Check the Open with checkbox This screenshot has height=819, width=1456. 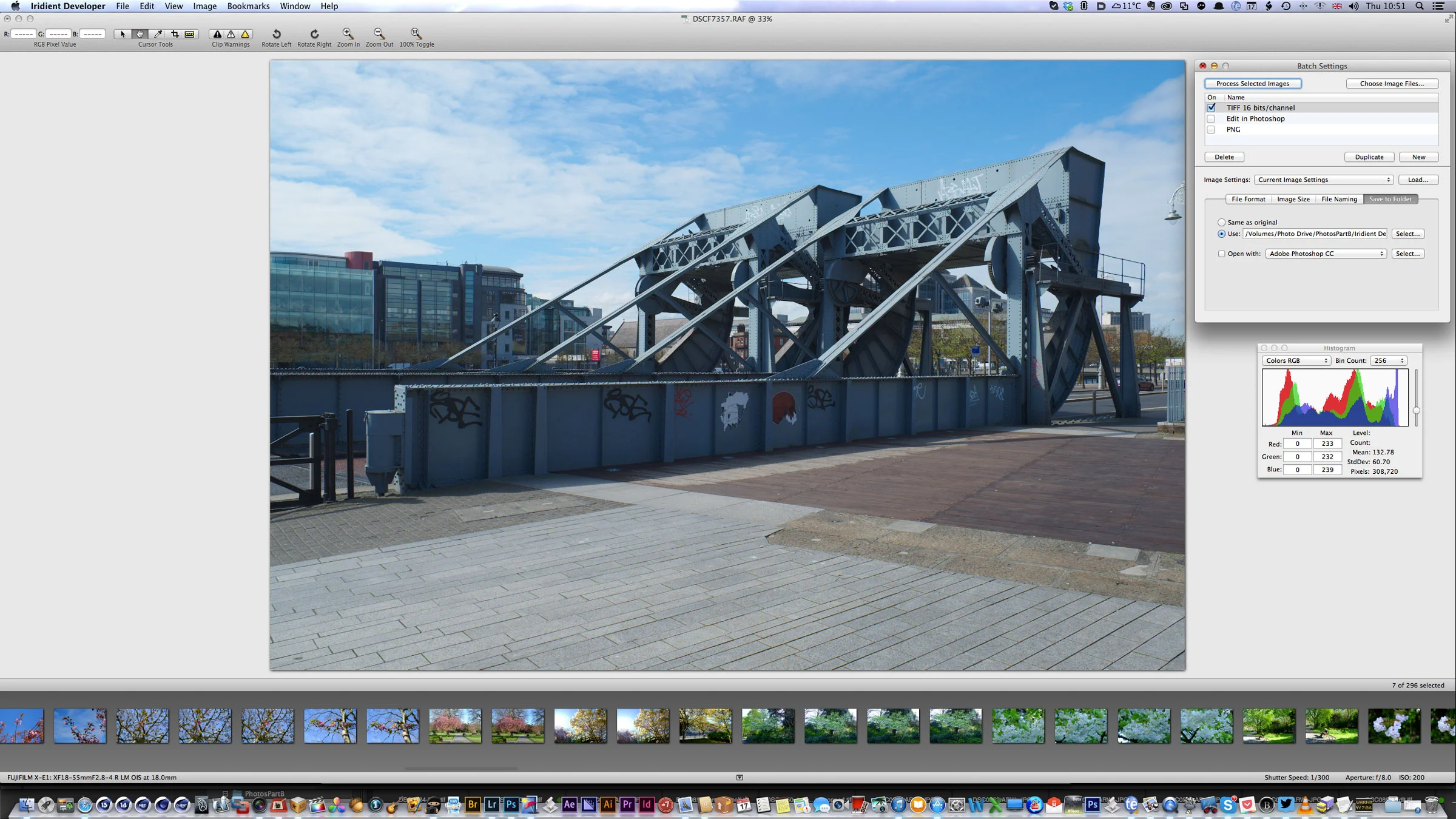(1221, 254)
